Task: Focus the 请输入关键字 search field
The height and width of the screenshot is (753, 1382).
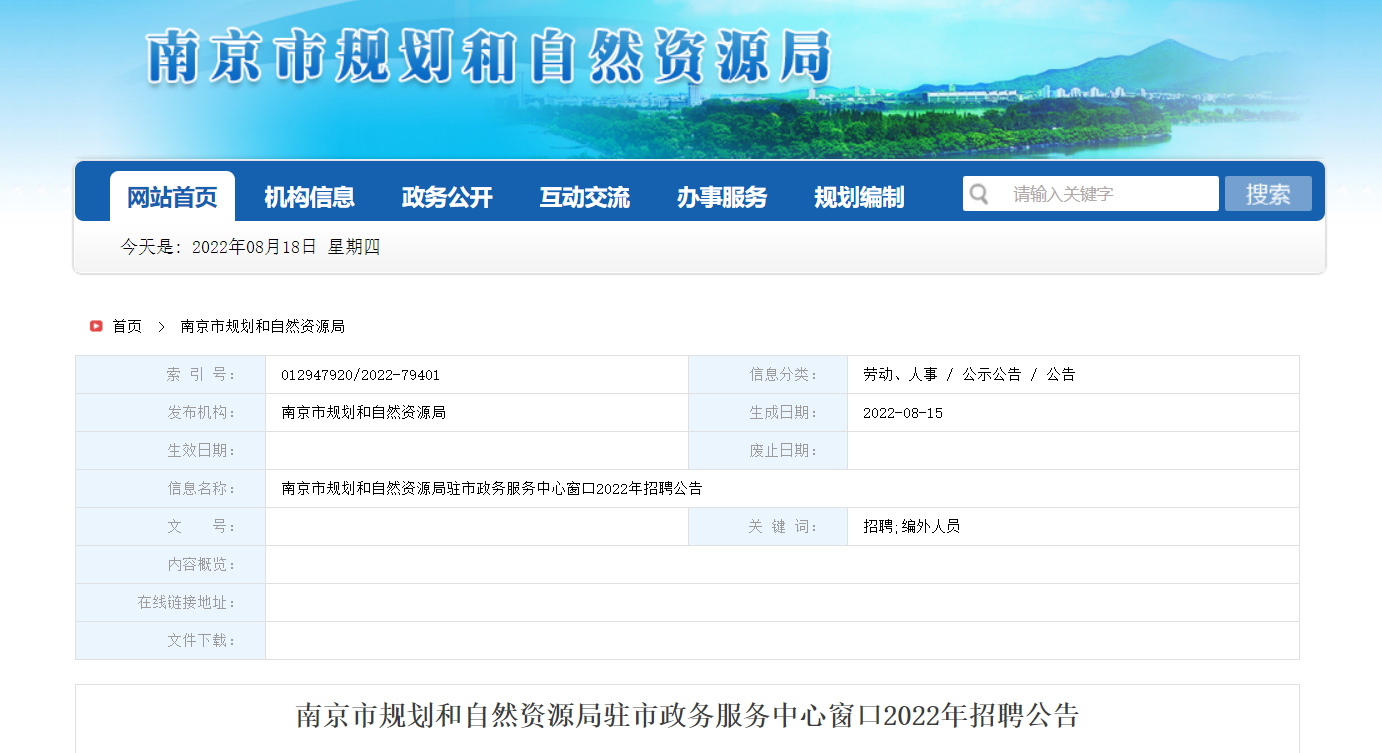Action: [x=1091, y=194]
